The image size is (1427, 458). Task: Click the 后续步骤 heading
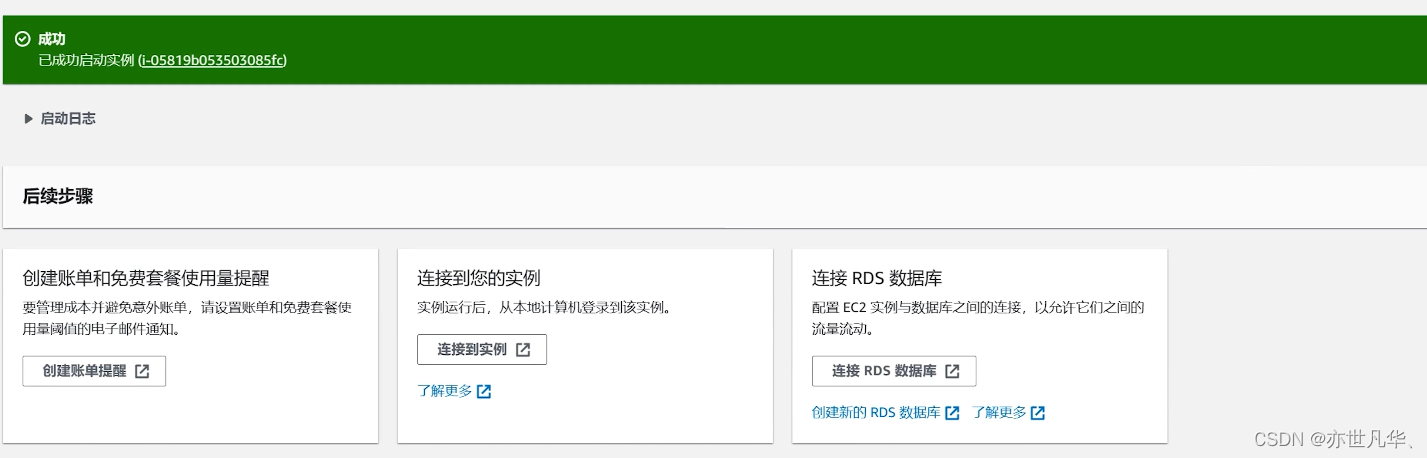(x=58, y=197)
